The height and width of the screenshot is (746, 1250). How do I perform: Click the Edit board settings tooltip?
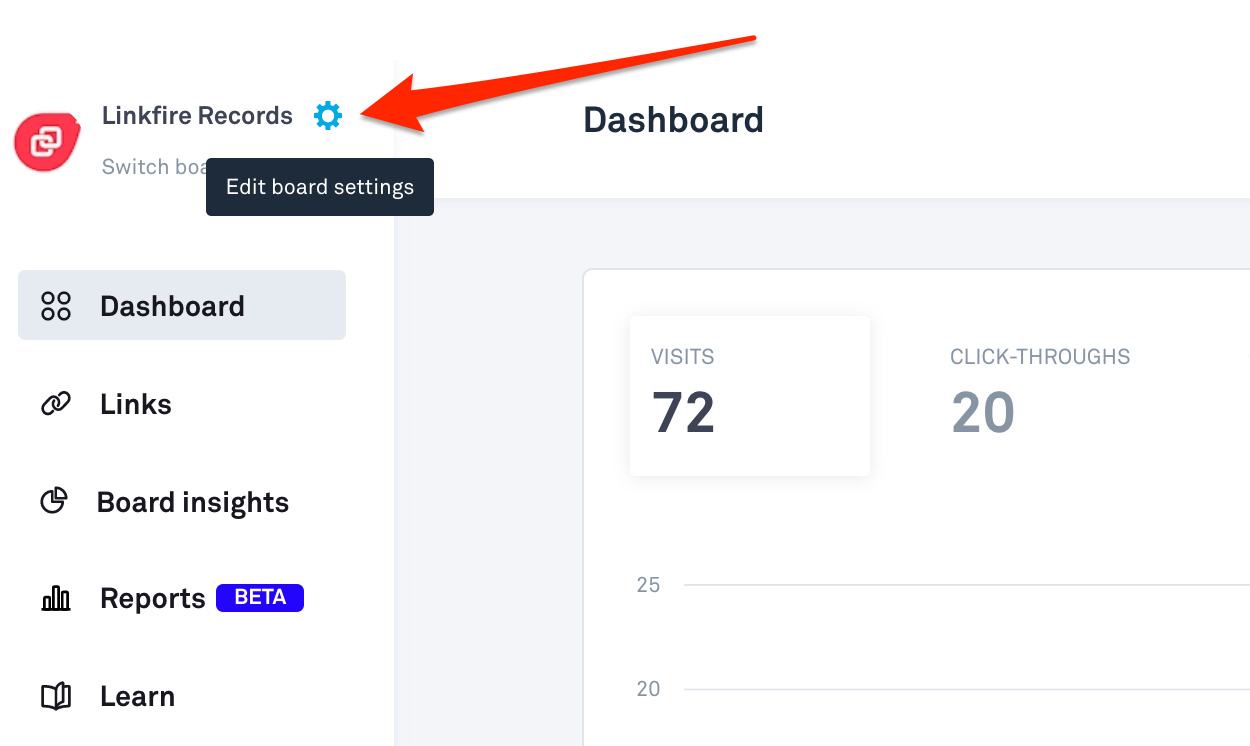click(x=320, y=187)
